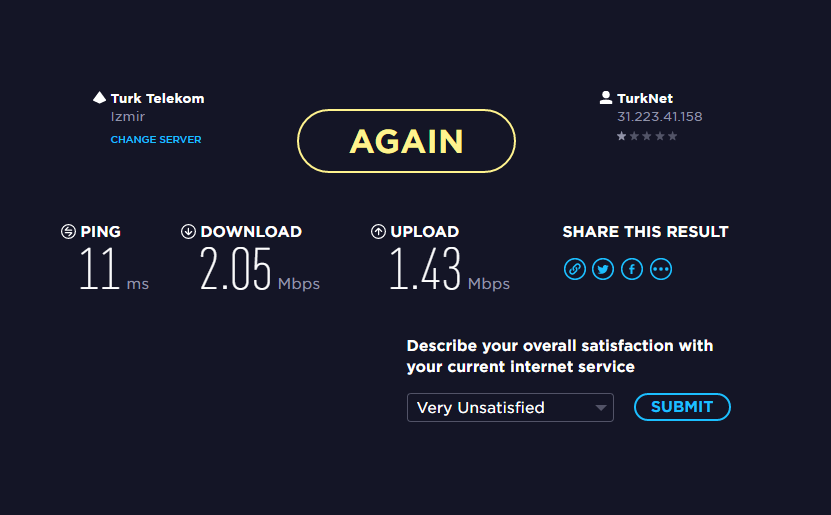Click the satisfaction dropdown arrow
The image size is (831, 515).
600,408
